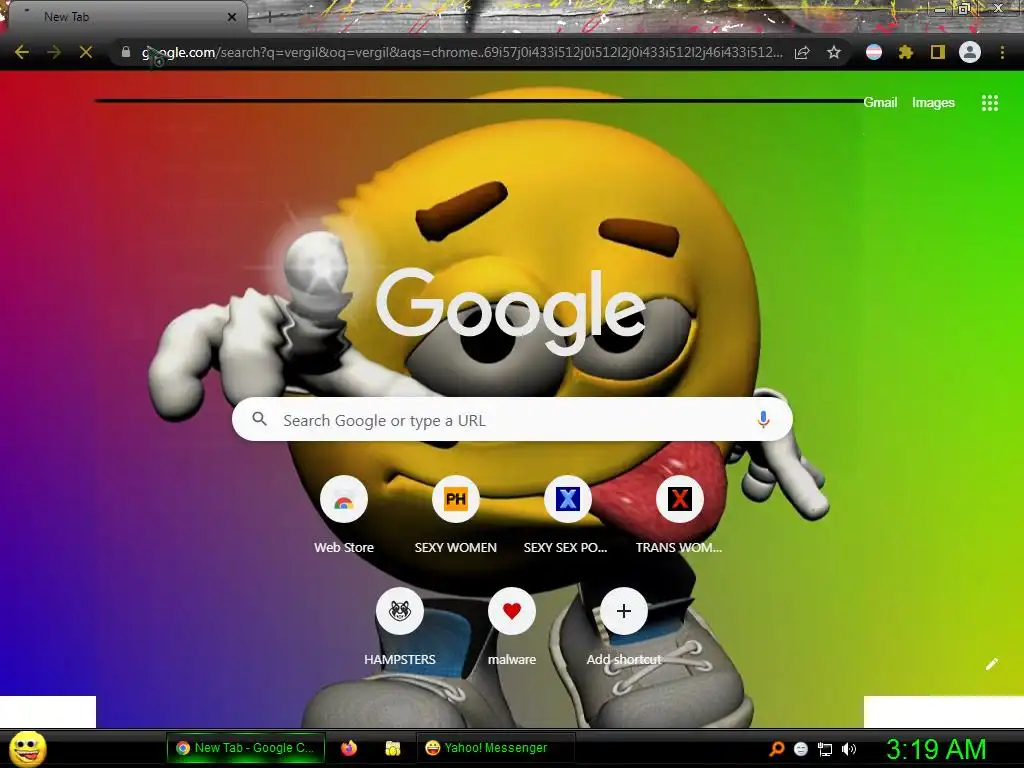Screen dimensions: 1024x768
Task: Open the Google apps grid
Action: pos(990,103)
